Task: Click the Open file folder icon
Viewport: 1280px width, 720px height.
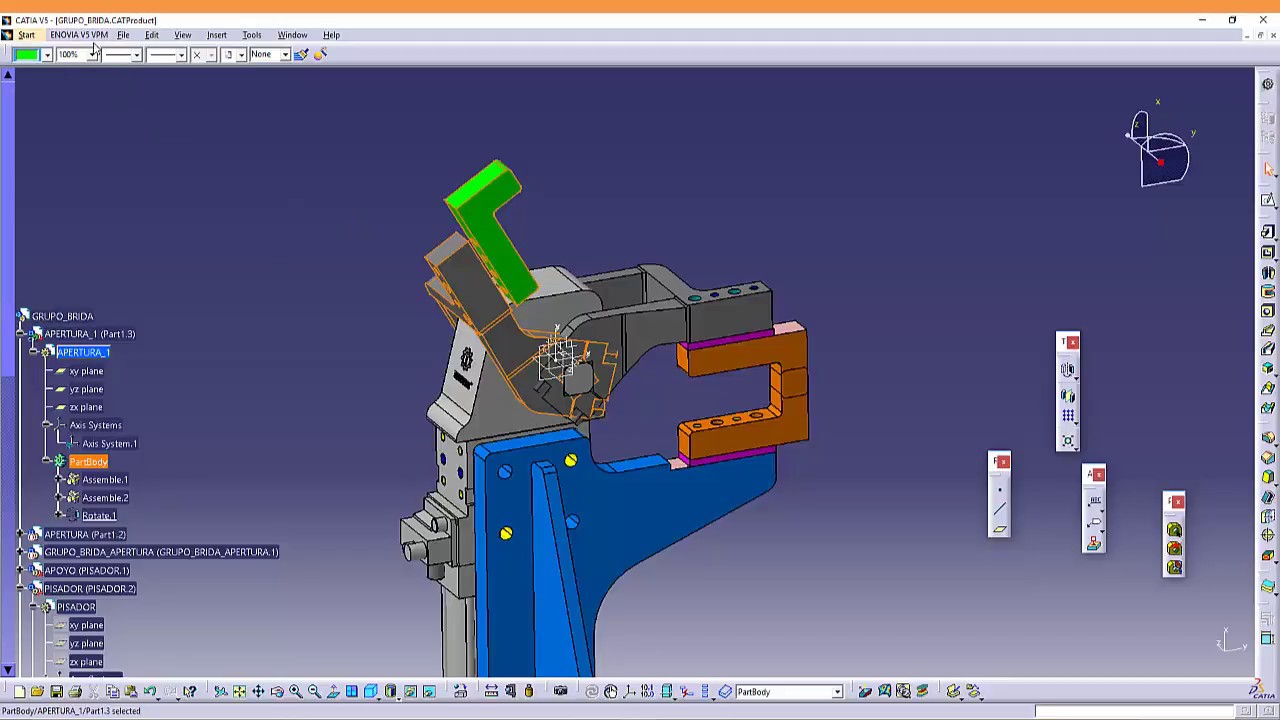Action: pos(37,691)
